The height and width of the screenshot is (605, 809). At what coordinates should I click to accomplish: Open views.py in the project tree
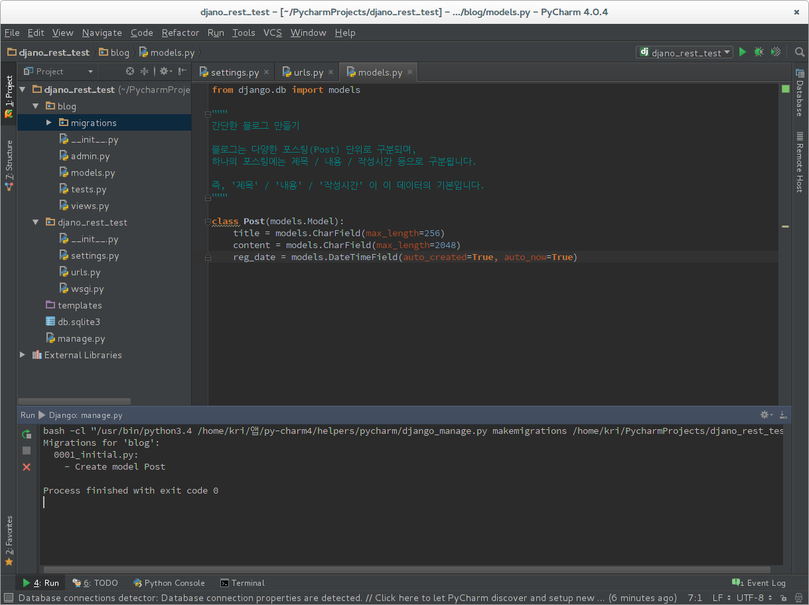[84, 206]
